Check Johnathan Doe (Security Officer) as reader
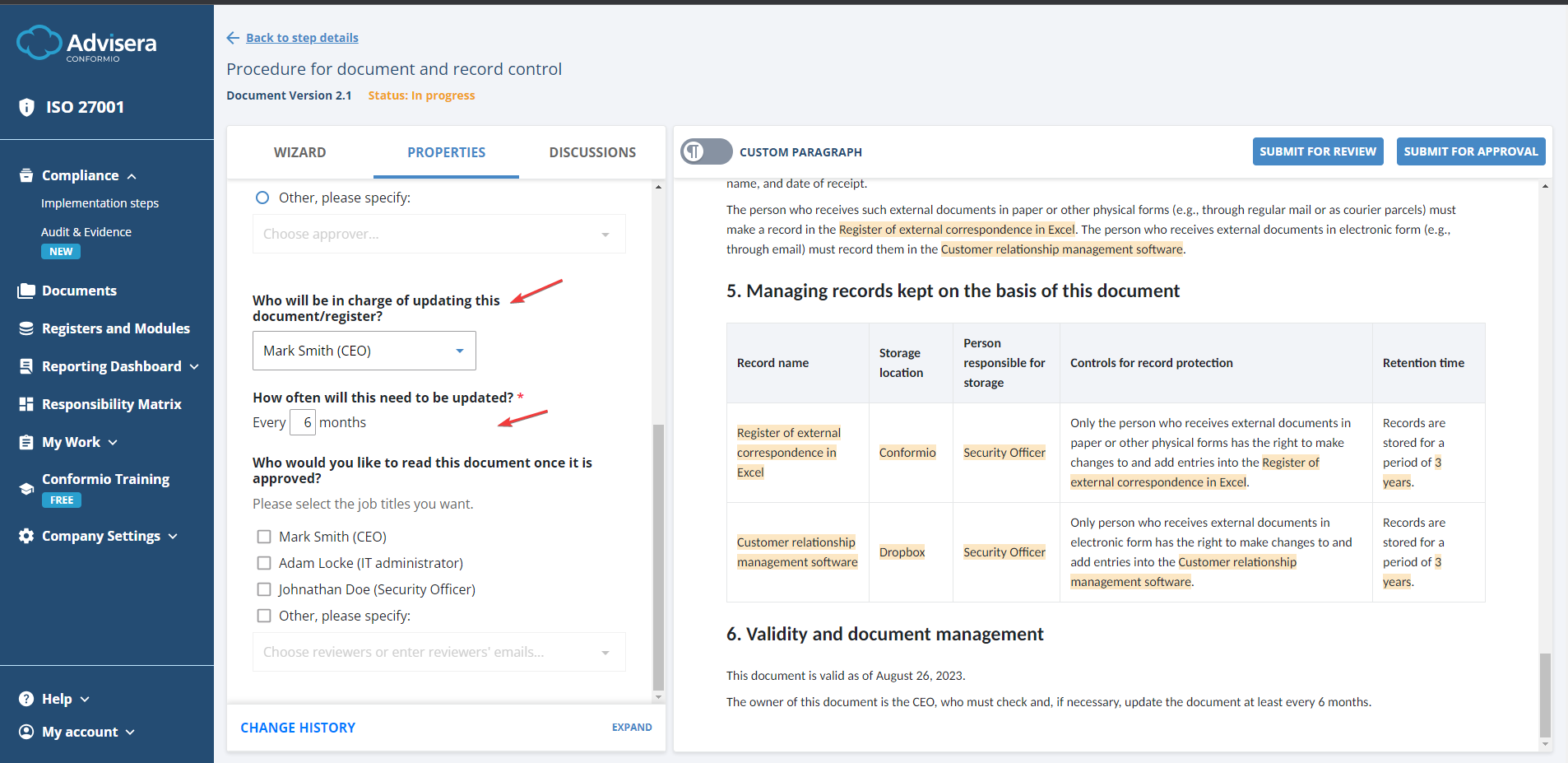The height and width of the screenshot is (763, 1568). pyautogui.click(x=264, y=589)
